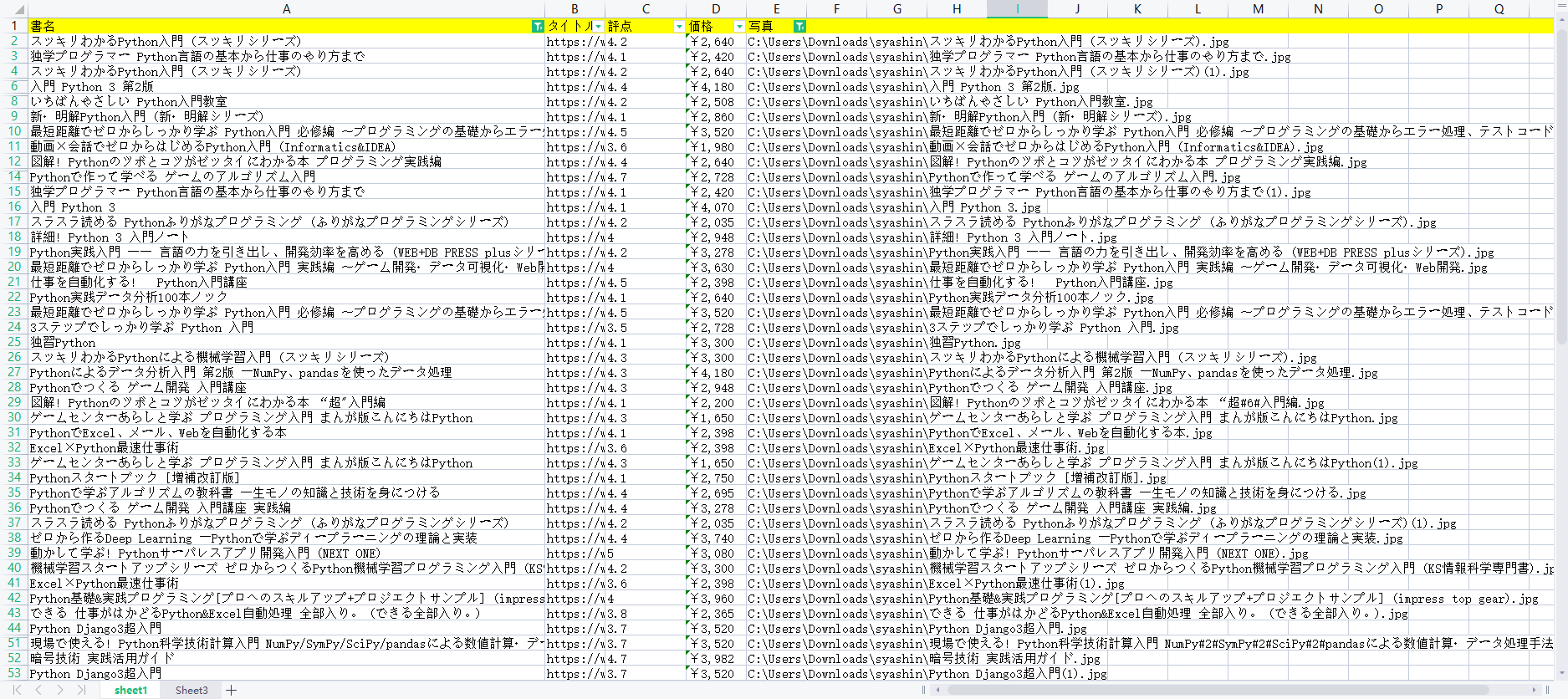
Task: Select rating cell 3.5 in row 24
Action: 646,327
